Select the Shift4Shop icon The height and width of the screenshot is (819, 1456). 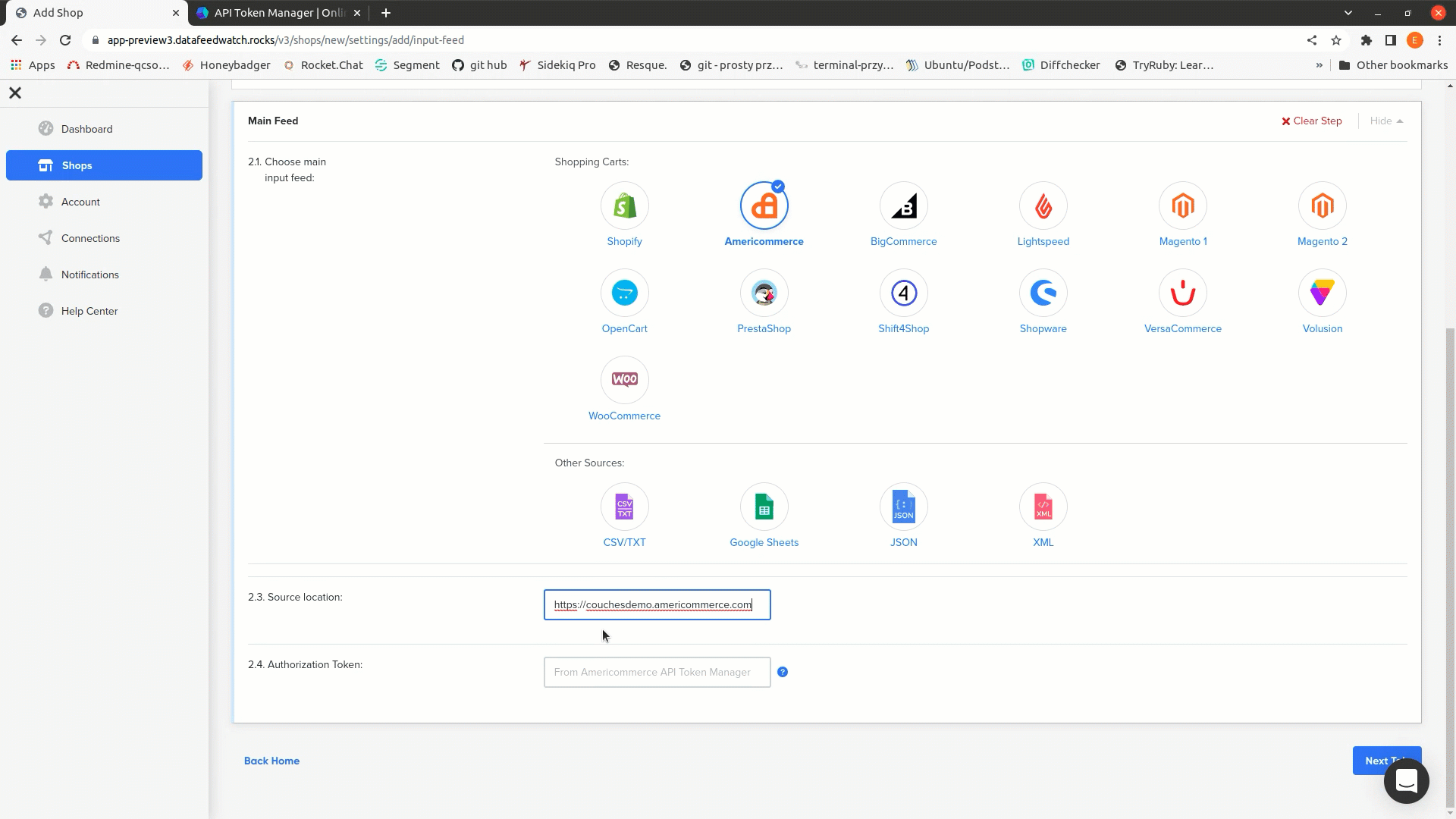903,293
